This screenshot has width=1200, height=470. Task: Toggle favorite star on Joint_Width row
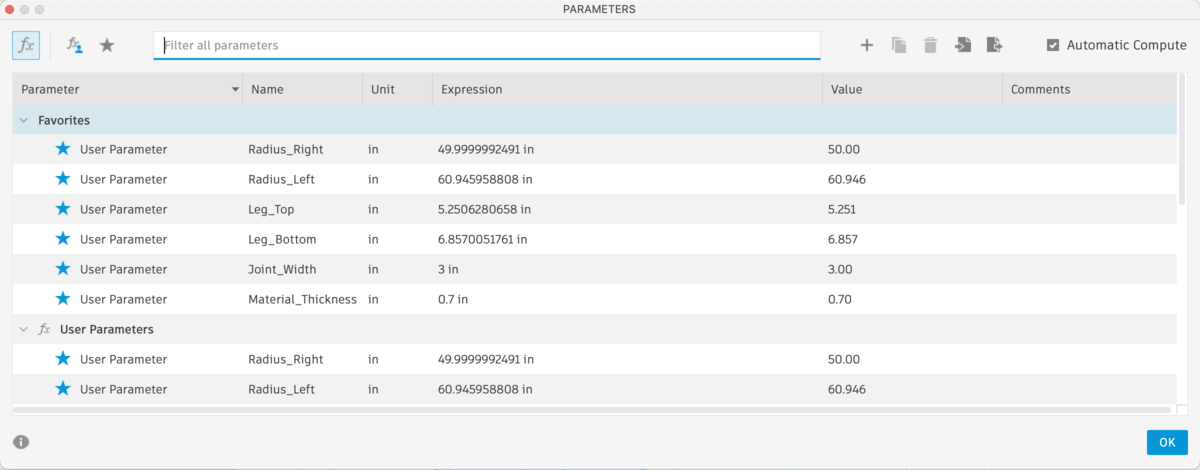pyautogui.click(x=63, y=269)
